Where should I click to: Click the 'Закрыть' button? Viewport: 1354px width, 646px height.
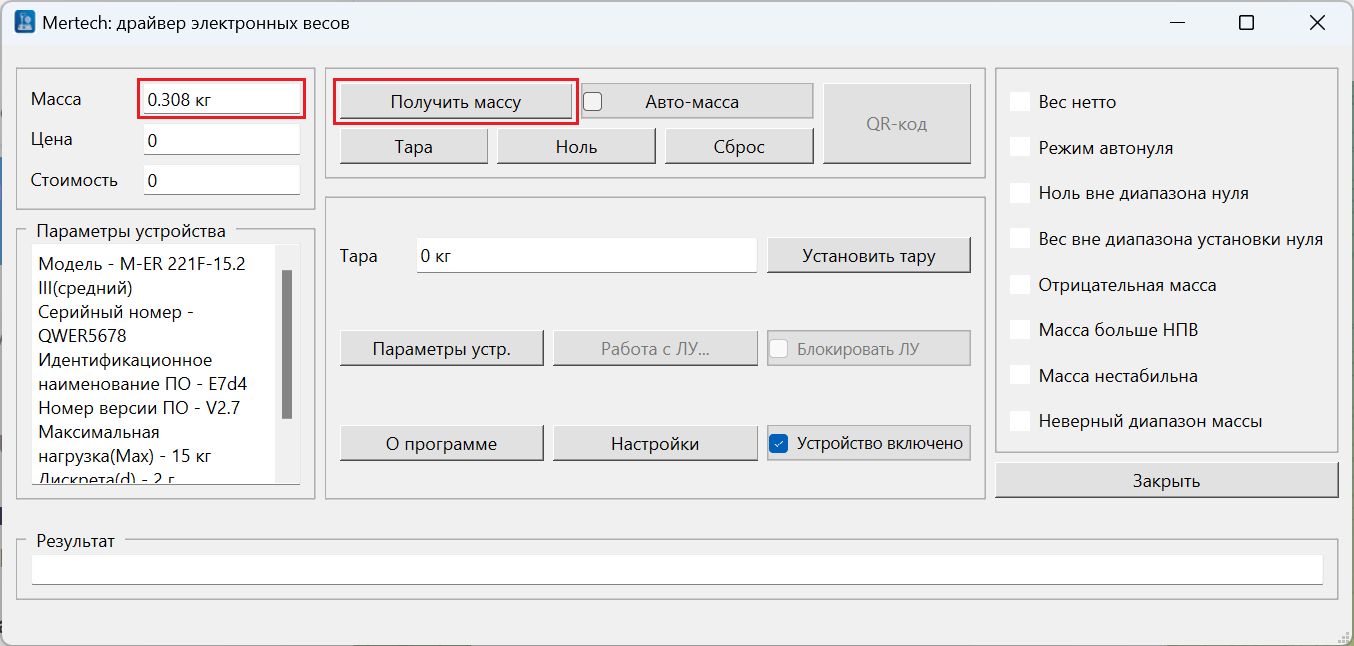point(1166,481)
